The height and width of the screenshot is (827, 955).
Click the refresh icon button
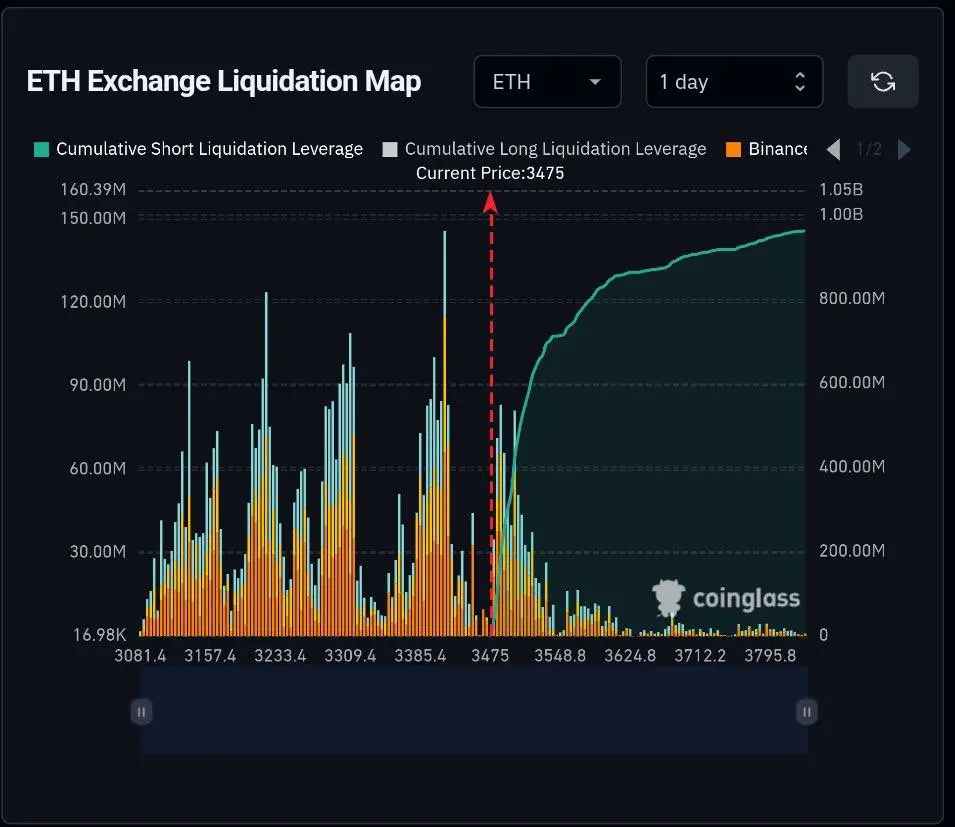point(883,82)
